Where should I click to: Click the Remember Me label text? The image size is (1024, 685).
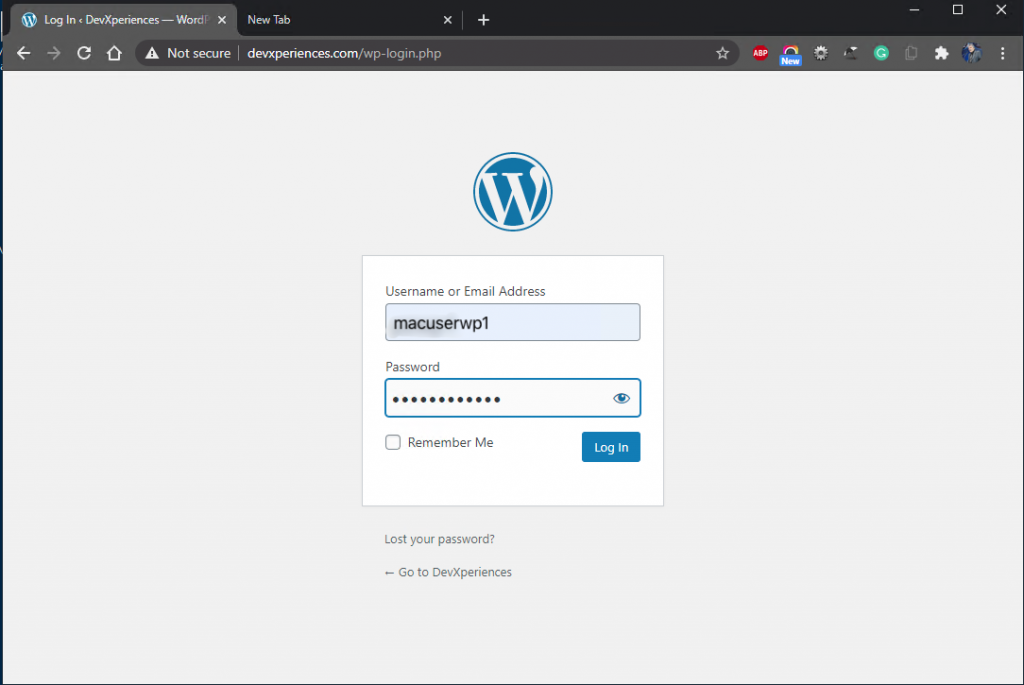point(450,442)
